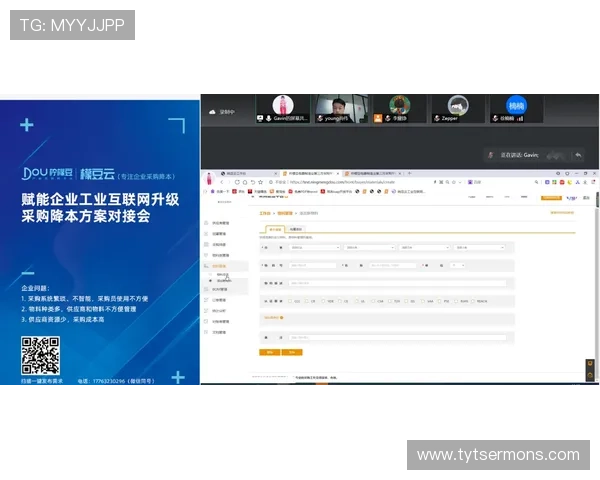Go back in the browser

(222, 182)
